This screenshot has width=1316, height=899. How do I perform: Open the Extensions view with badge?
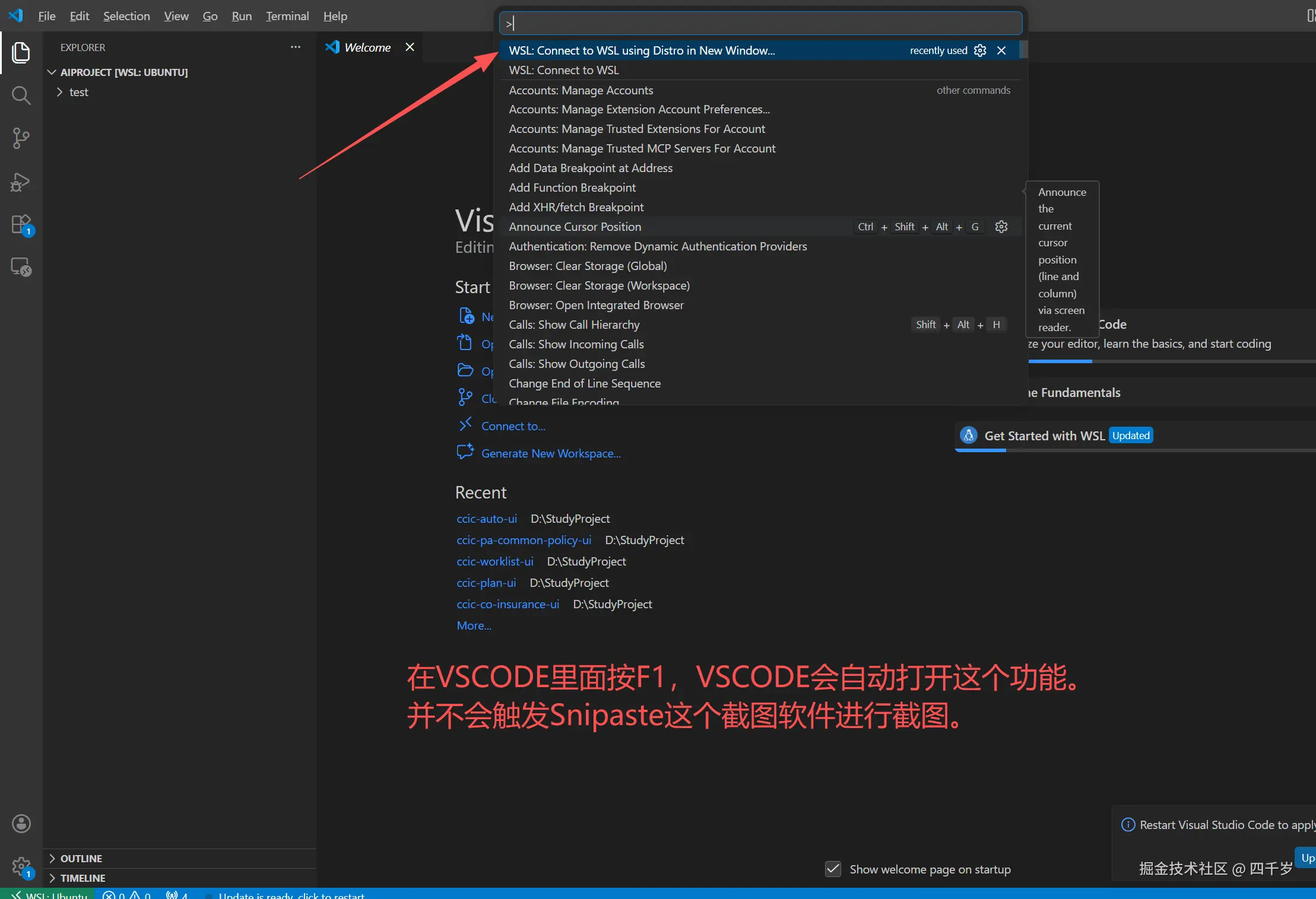(21, 224)
